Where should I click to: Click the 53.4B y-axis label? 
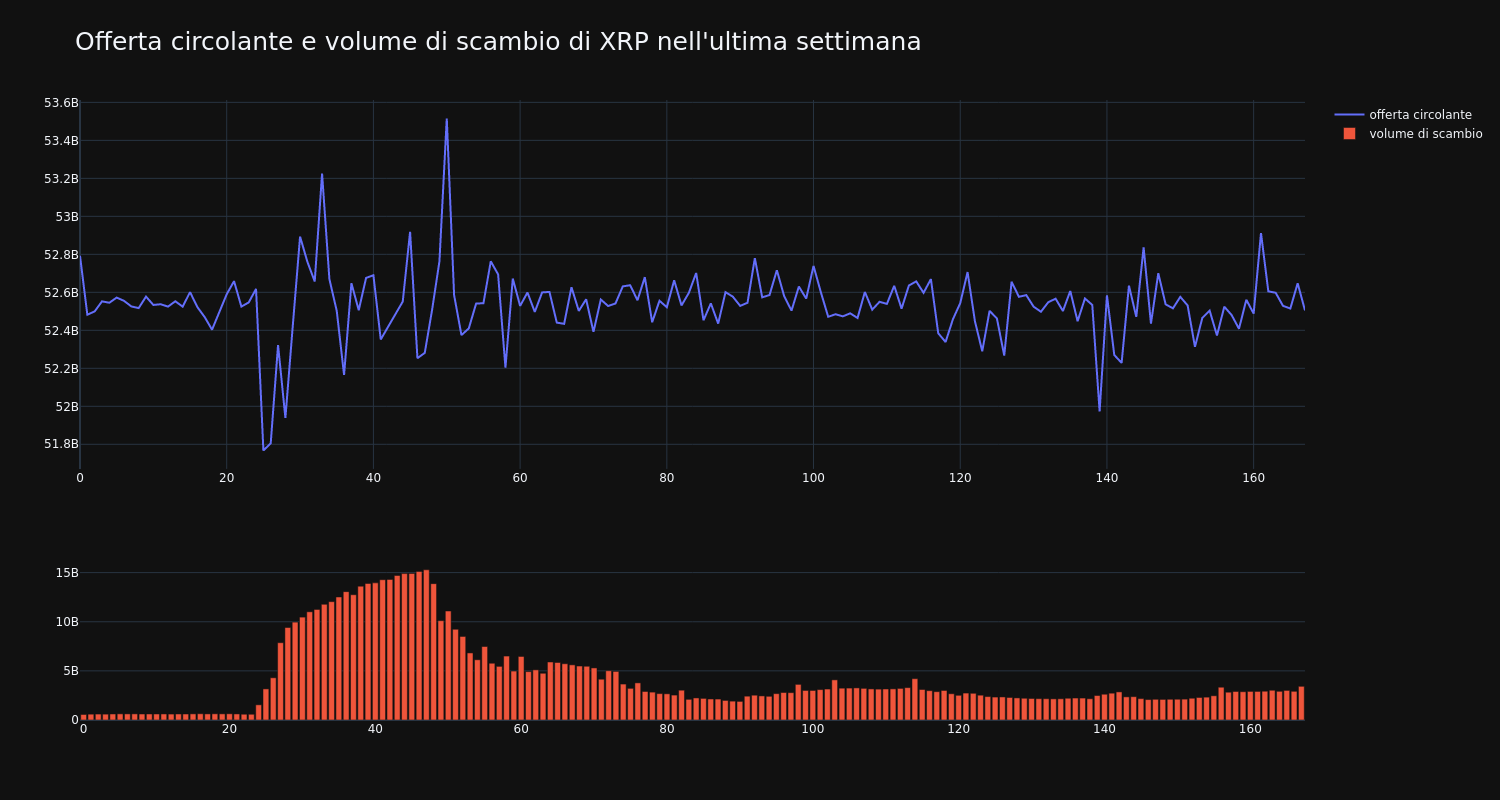[61, 140]
